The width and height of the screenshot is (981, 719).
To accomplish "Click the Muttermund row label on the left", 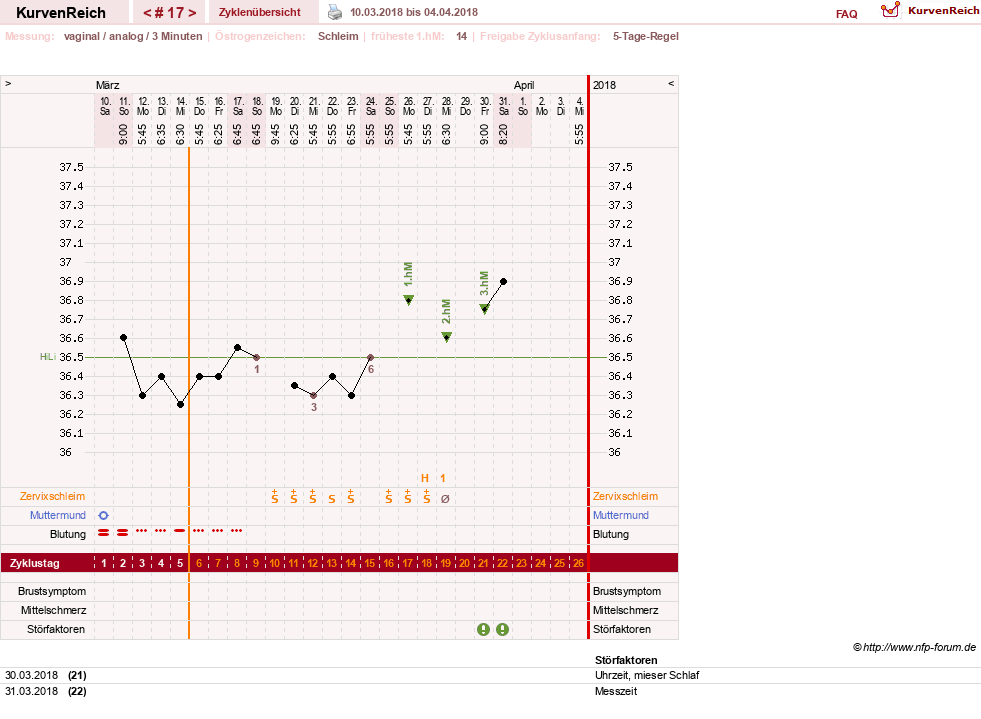I will pyautogui.click(x=58, y=515).
